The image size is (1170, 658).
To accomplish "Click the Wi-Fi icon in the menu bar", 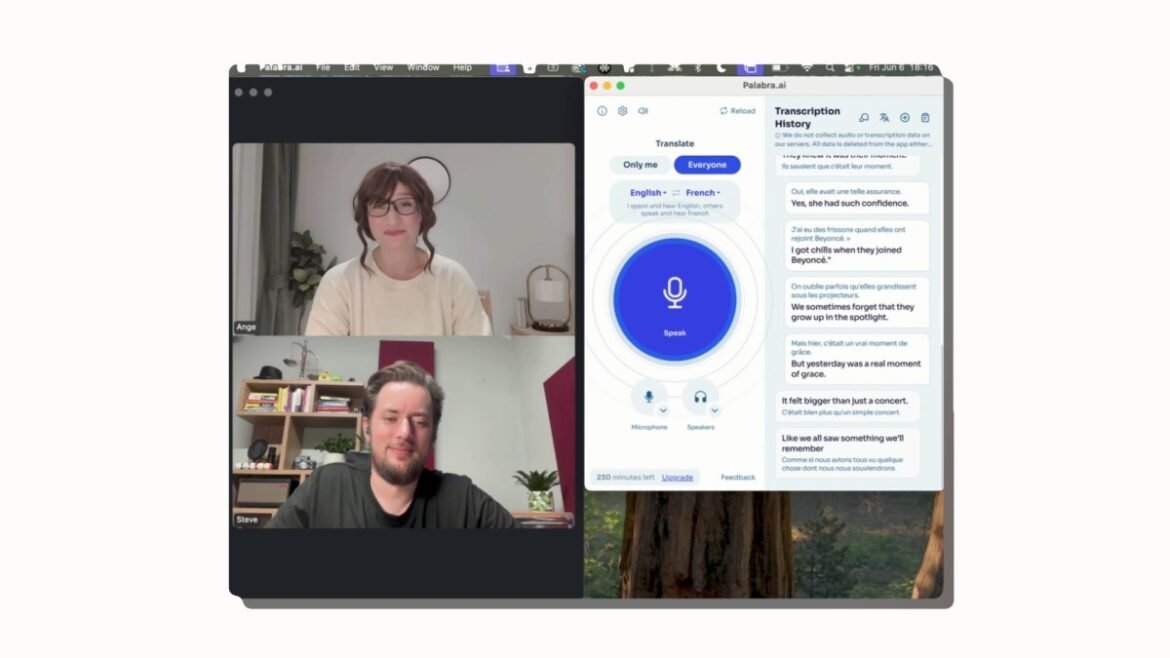I will point(807,68).
